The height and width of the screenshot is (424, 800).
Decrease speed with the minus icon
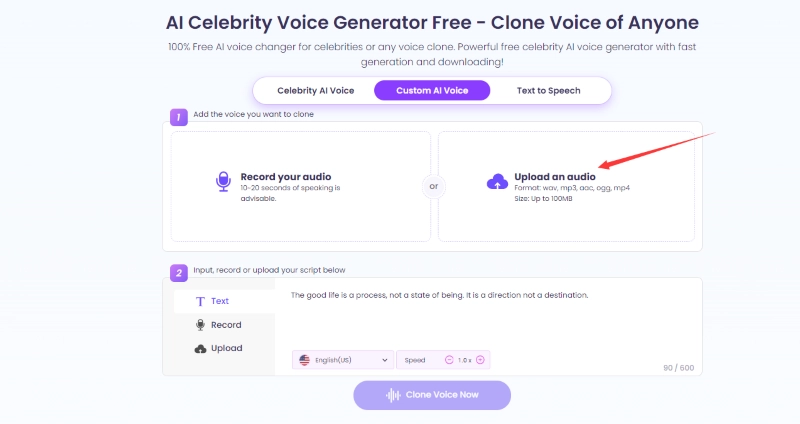point(448,360)
